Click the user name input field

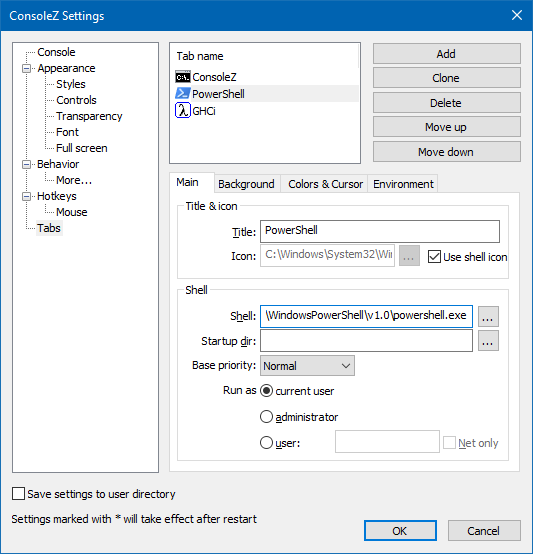[387, 441]
